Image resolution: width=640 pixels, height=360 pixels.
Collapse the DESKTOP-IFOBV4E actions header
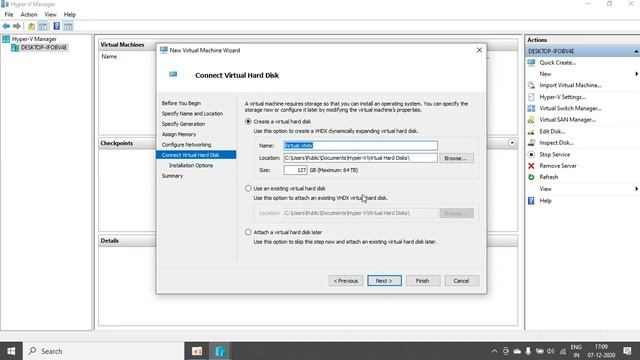click(636, 51)
